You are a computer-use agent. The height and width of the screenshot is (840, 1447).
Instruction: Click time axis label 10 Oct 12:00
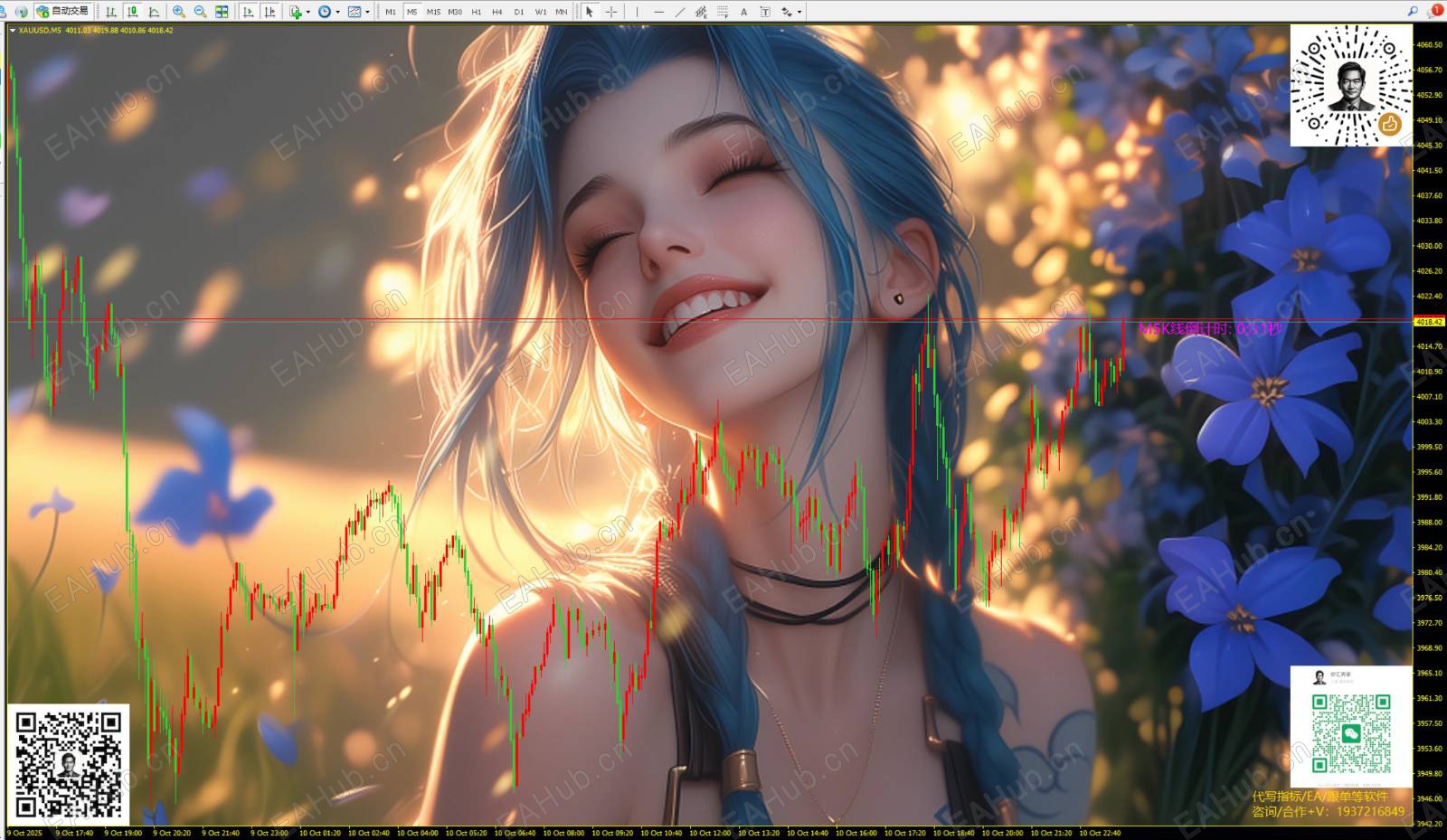click(710, 834)
